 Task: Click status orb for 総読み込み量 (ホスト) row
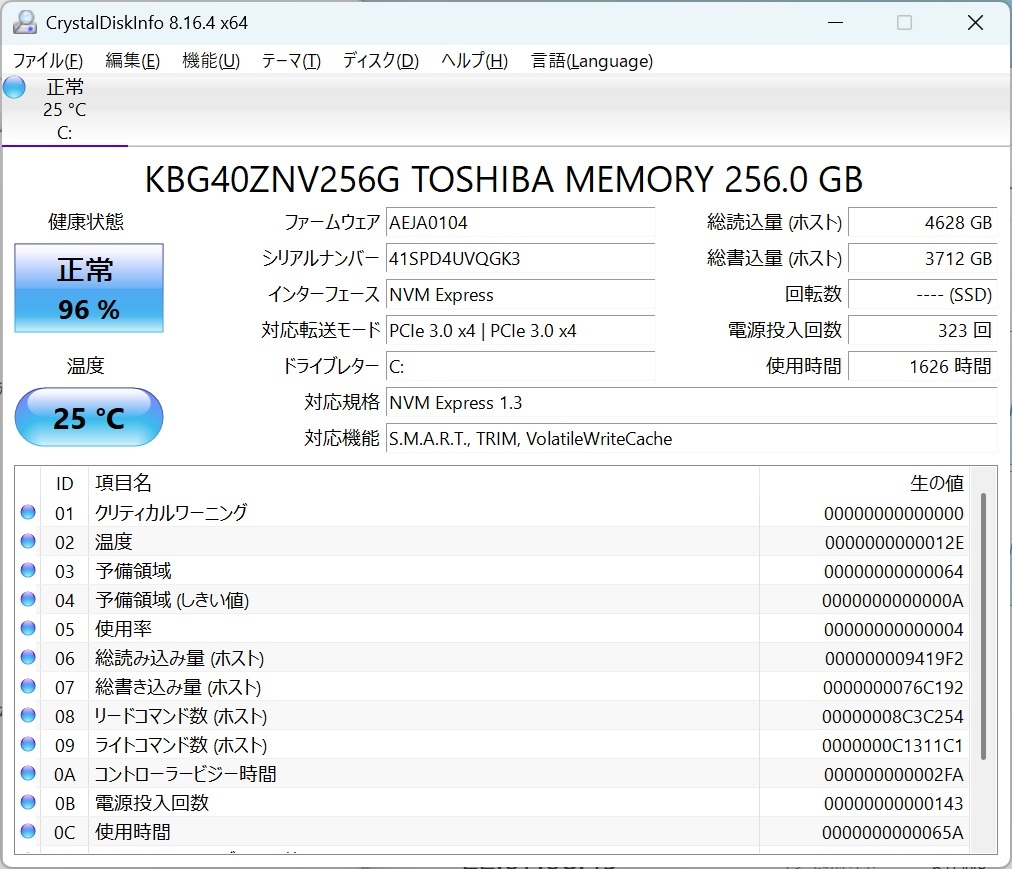coord(28,658)
